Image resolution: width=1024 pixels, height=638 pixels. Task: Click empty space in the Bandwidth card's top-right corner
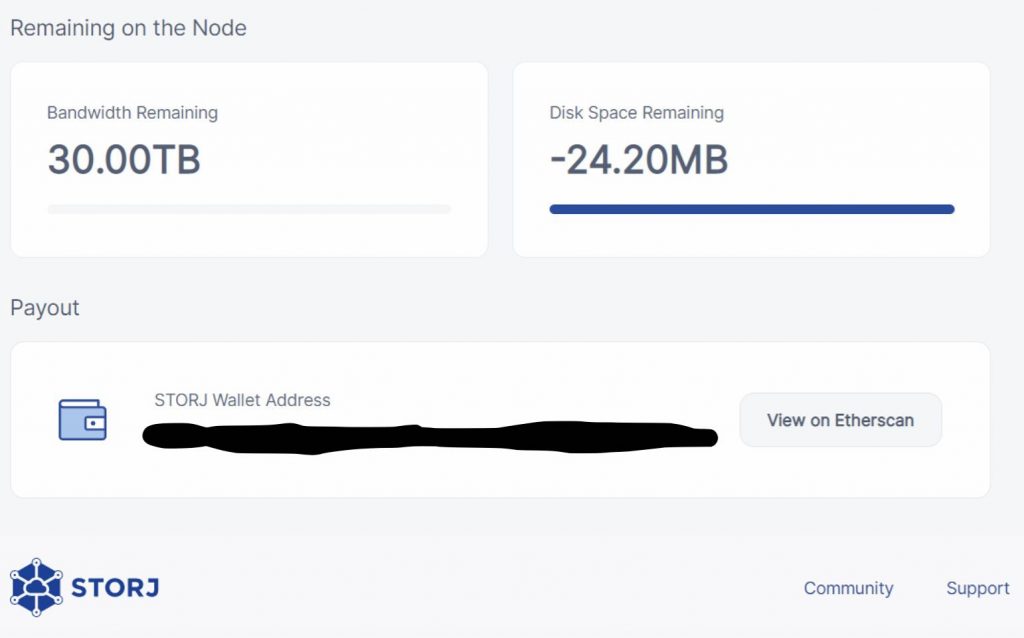(440, 95)
